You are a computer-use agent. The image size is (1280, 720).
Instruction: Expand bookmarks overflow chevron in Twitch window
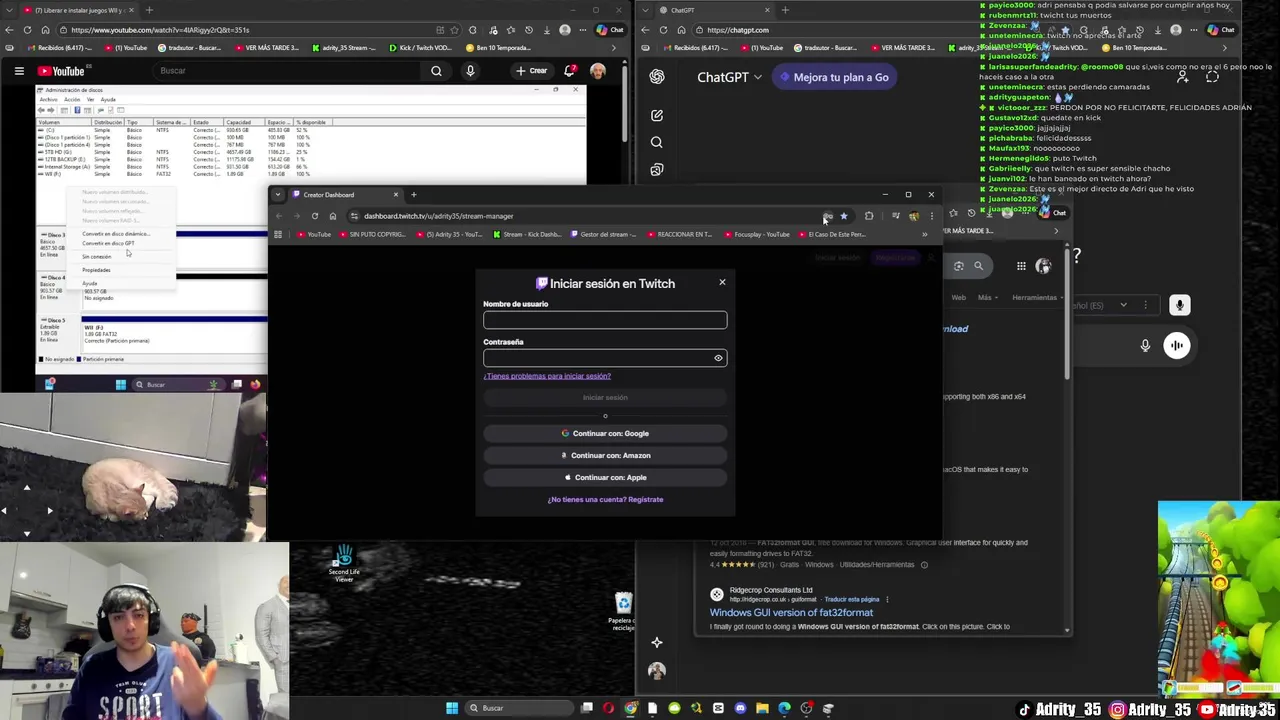[924, 234]
